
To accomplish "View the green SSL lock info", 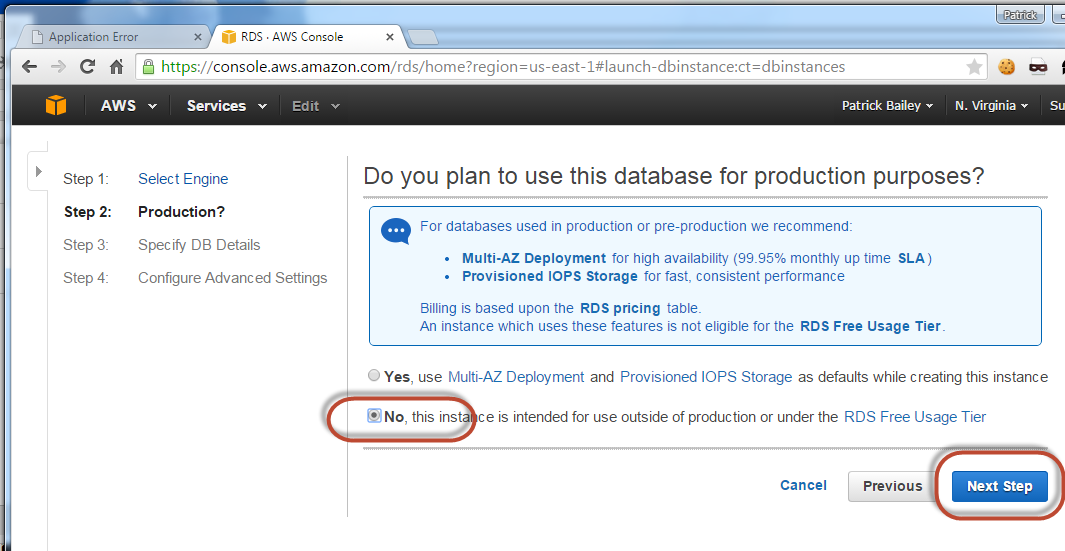I will click(149, 67).
